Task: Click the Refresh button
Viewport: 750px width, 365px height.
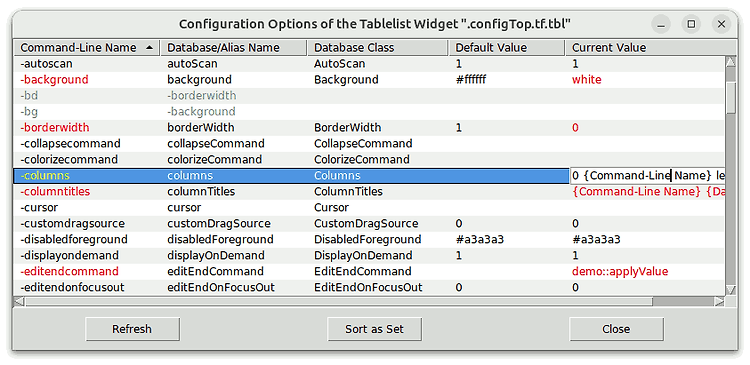Action: pyautogui.click(x=132, y=329)
